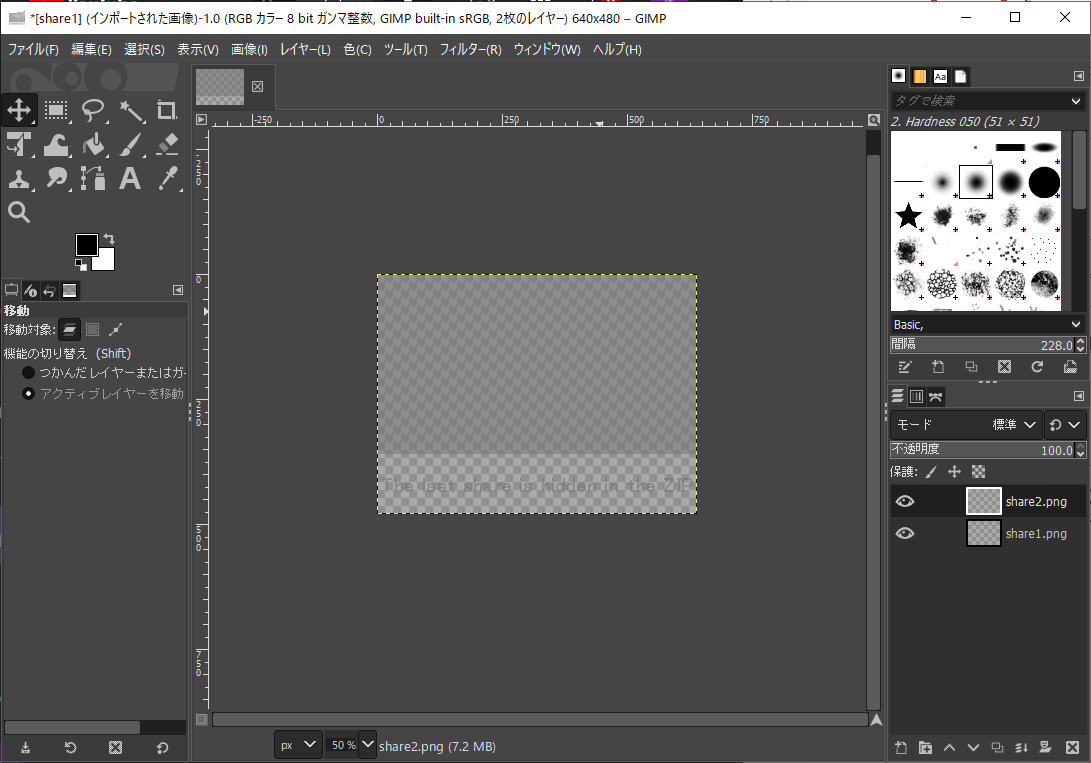This screenshot has height=763, width=1091.
Task: Set move target to layer
Action: pos(69,329)
